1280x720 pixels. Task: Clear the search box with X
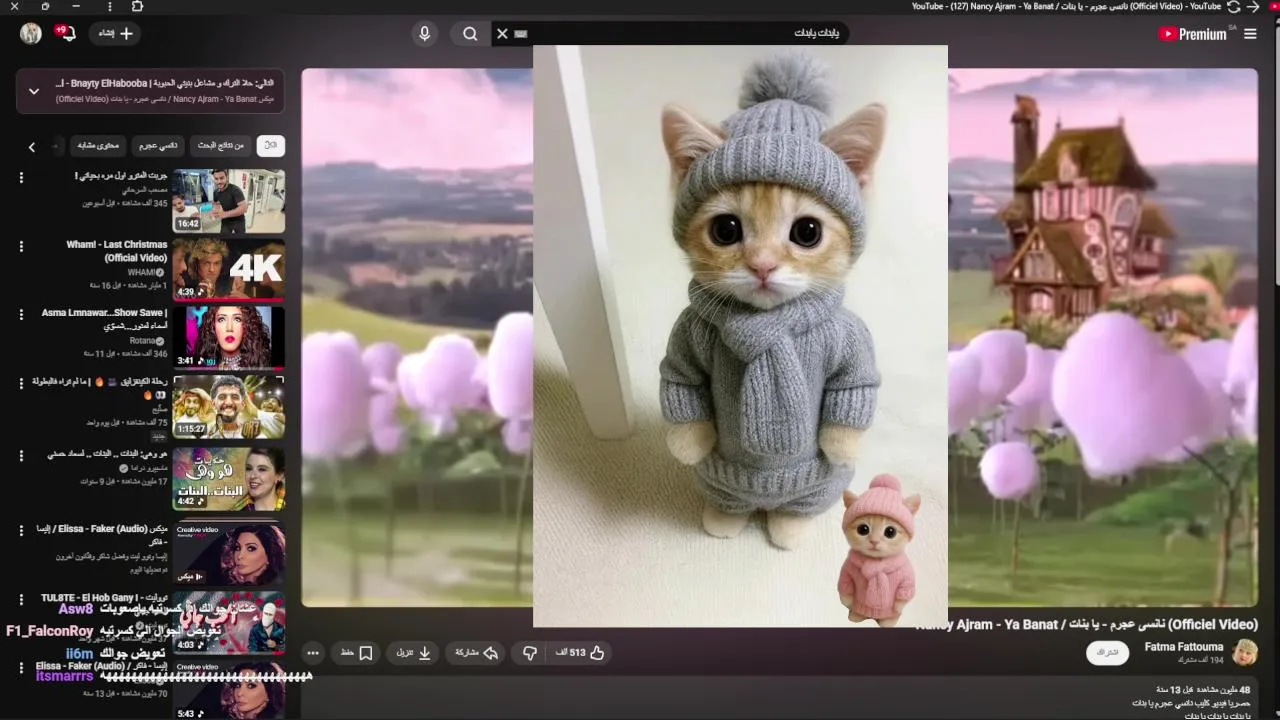pos(502,34)
